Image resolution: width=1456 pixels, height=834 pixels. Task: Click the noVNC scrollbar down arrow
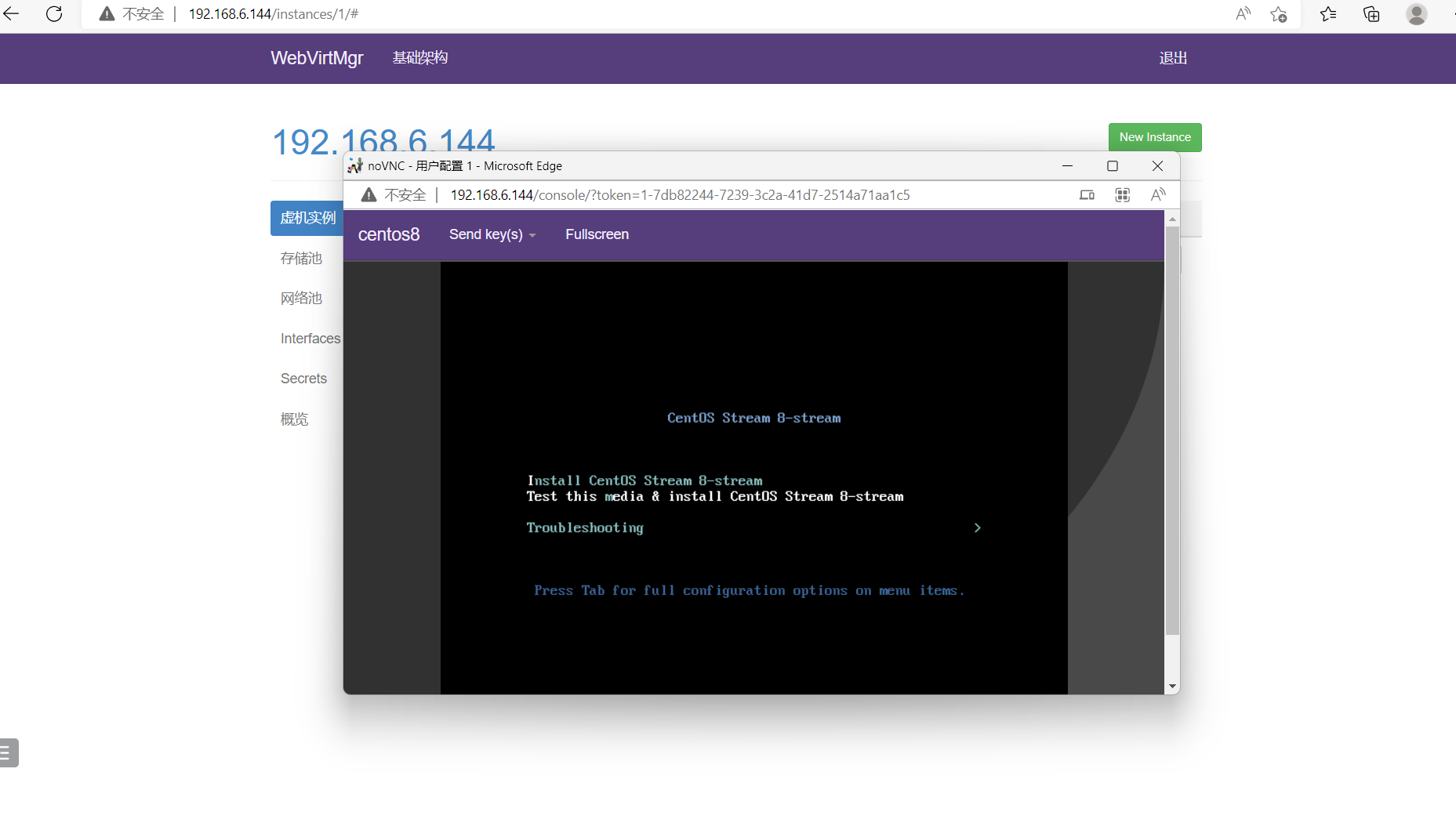click(1172, 687)
